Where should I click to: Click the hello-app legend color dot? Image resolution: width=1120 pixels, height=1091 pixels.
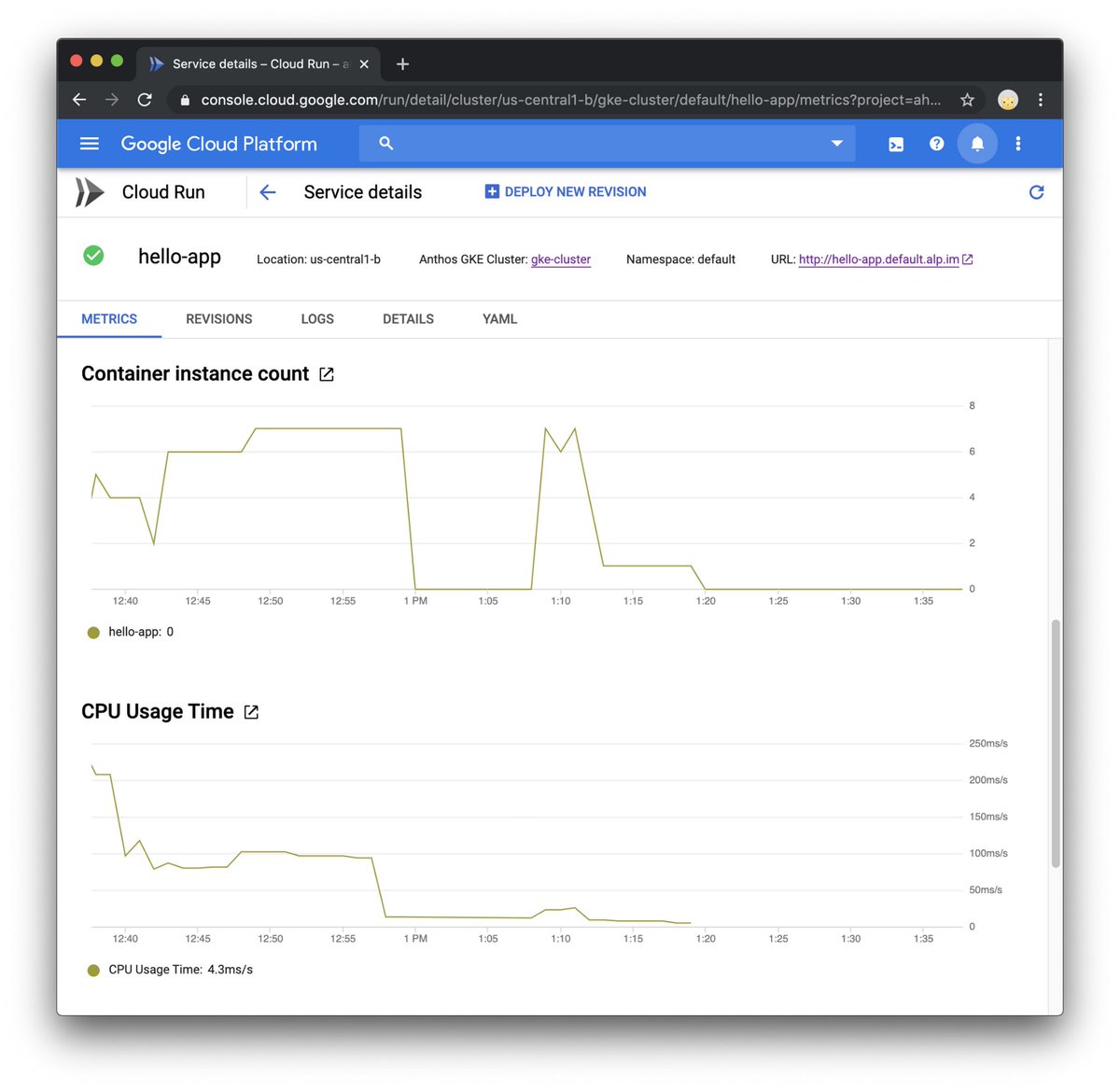tap(93, 633)
